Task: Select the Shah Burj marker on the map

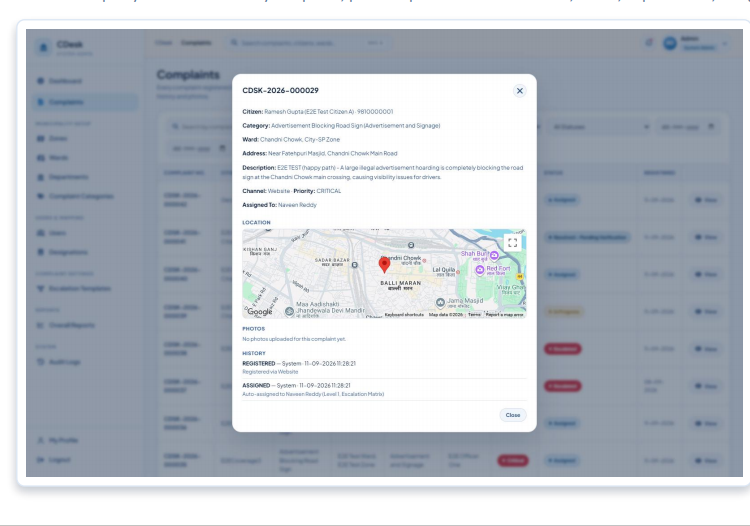Action: tap(494, 255)
